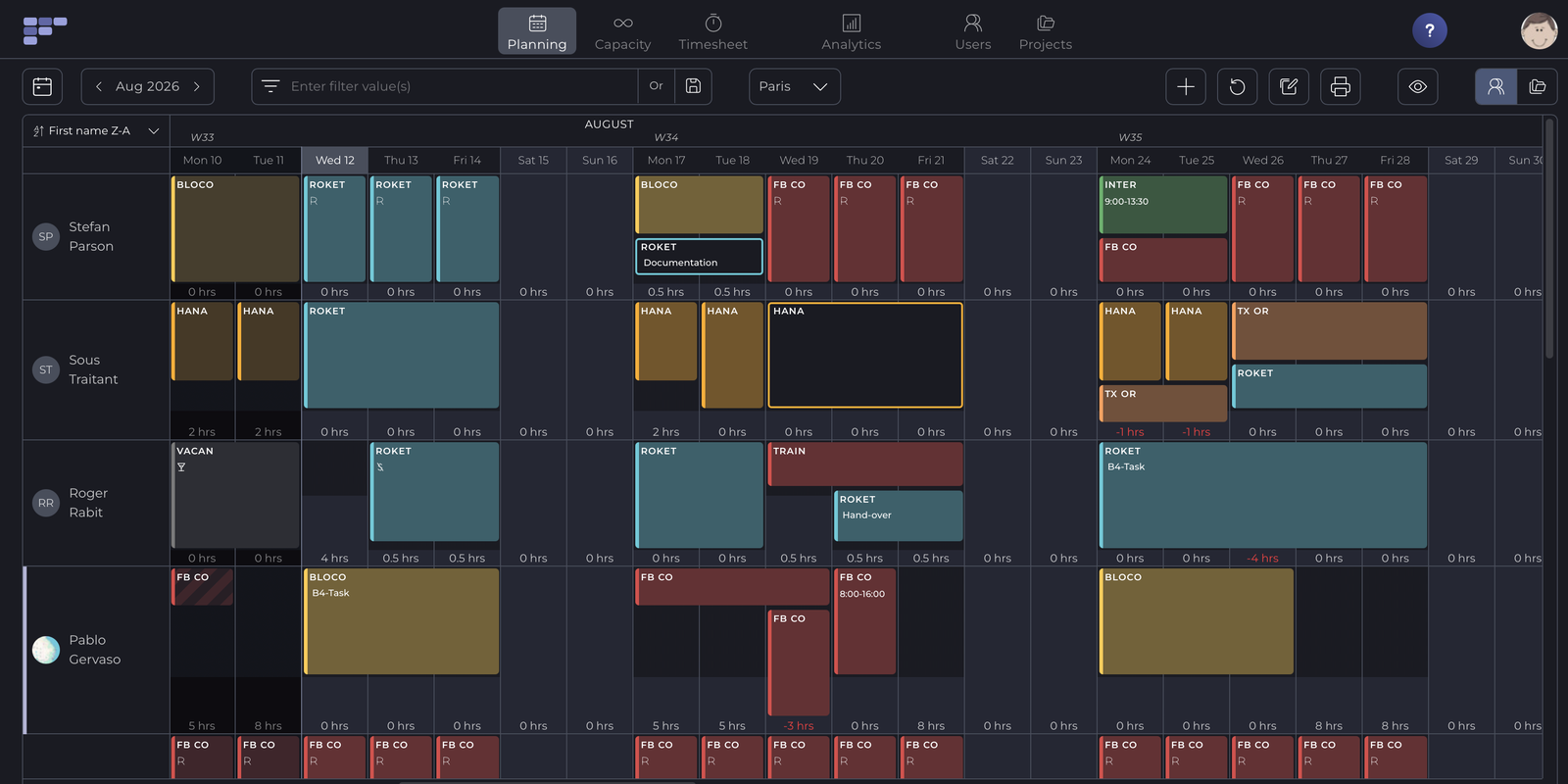Screen dimensions: 1568x784
Task: Switch to users view toggle
Action: point(1495,86)
